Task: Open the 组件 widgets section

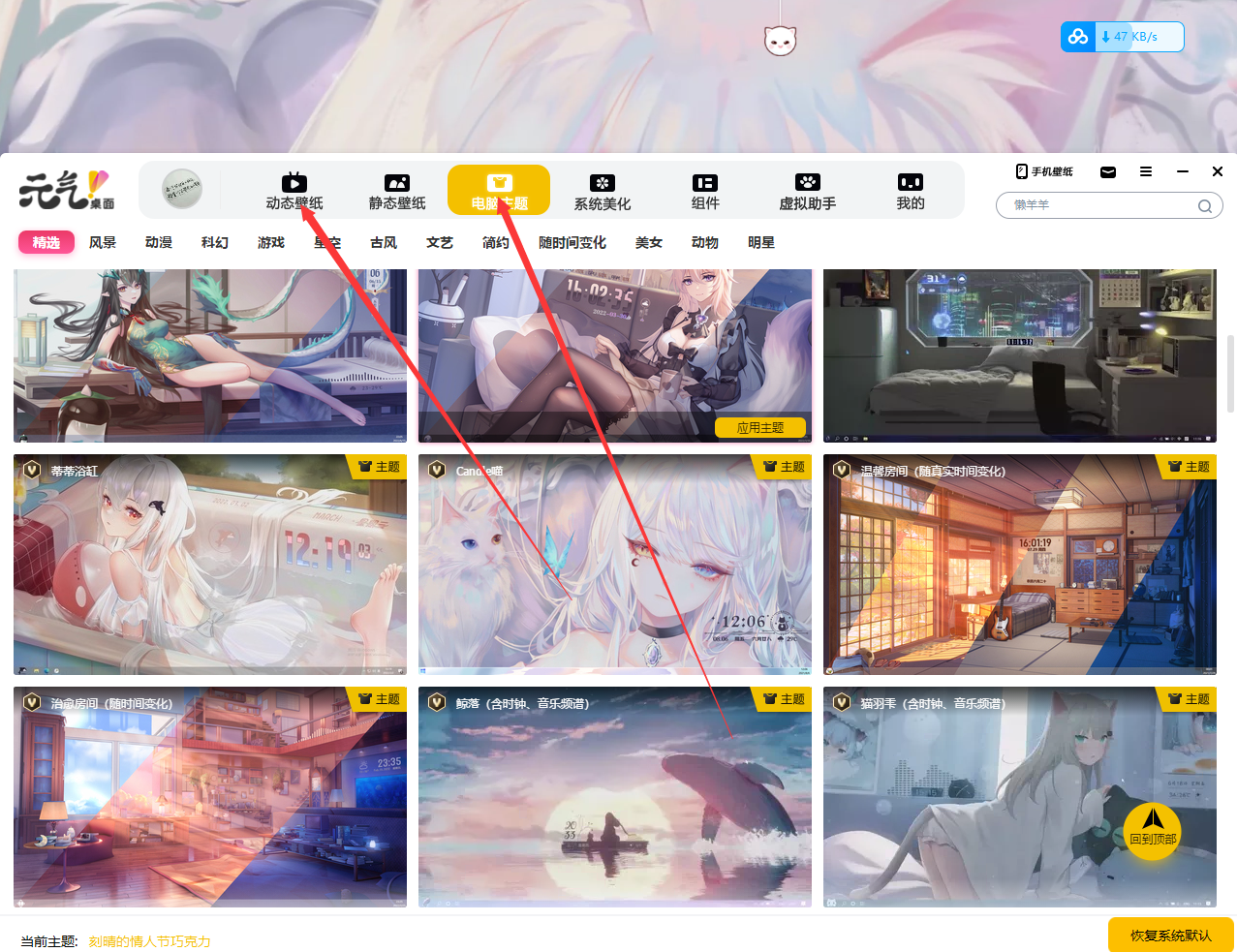Action: coord(705,191)
